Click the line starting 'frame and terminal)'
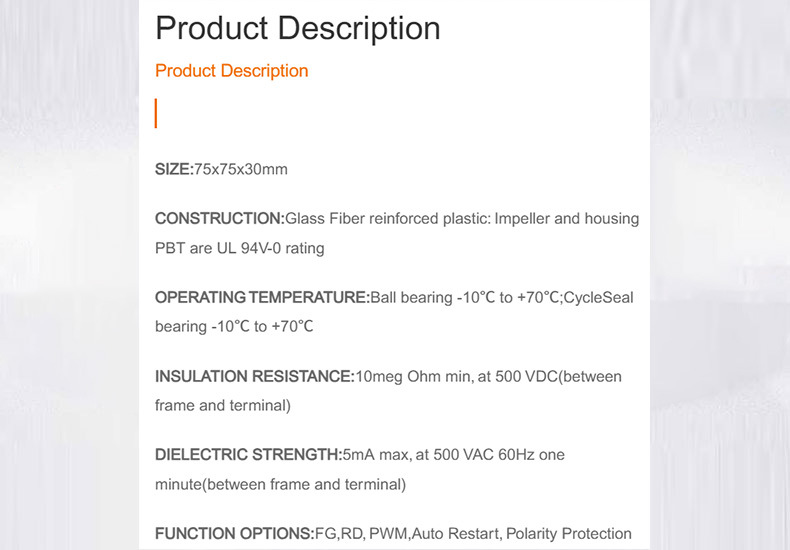790x550 pixels. 222,405
